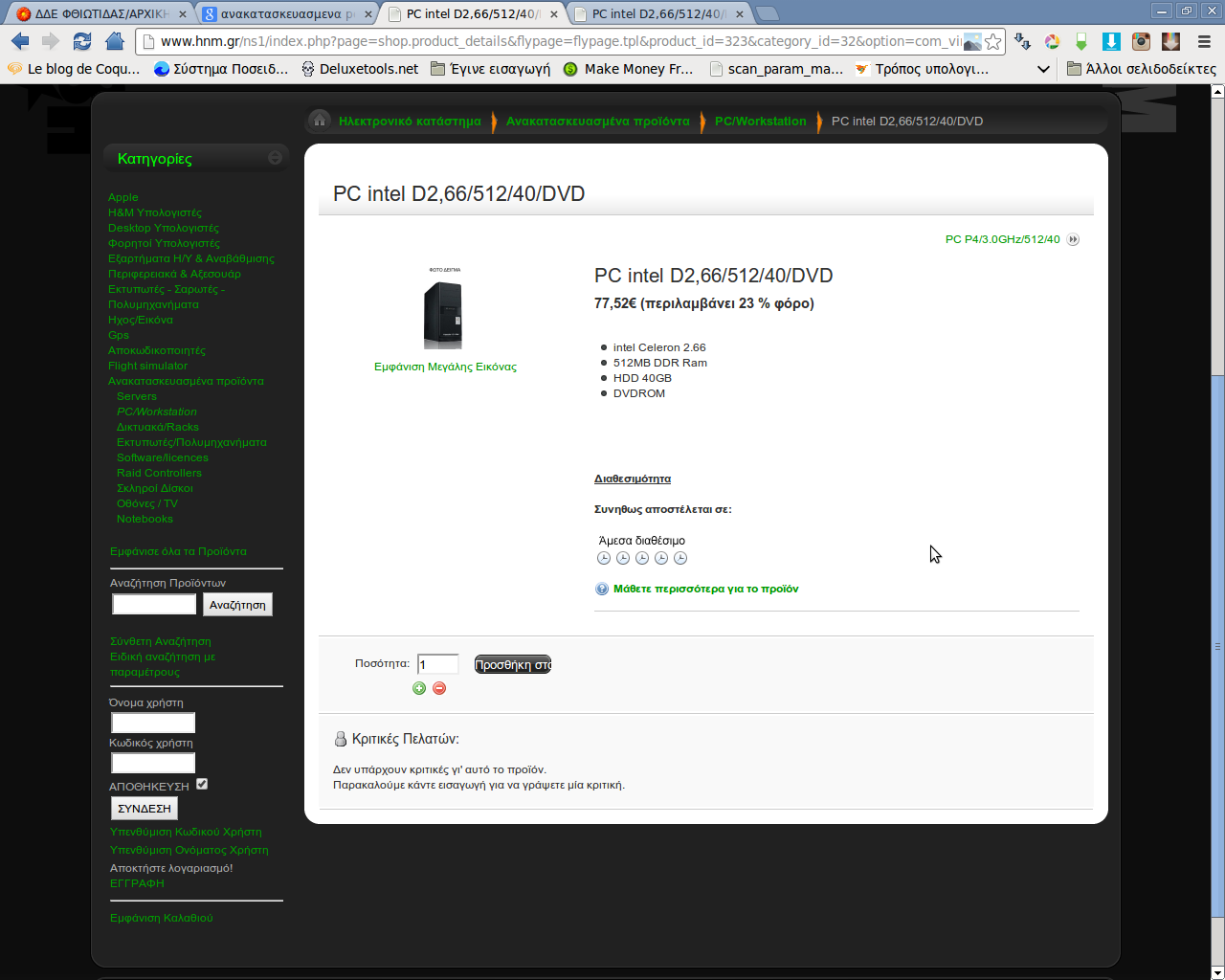
Task: Click the PC tower product thumbnail
Action: tap(444, 309)
